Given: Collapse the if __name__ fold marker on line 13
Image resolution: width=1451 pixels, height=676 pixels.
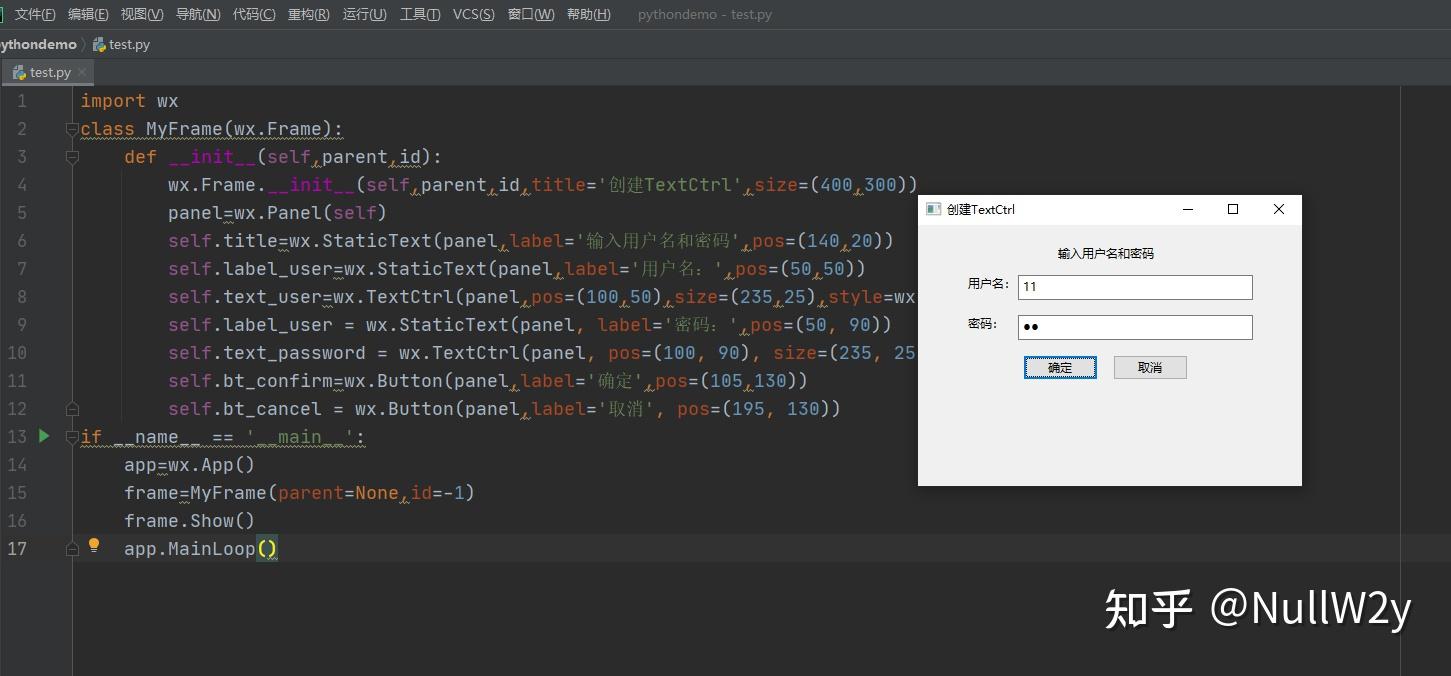Looking at the screenshot, I should 72,437.
